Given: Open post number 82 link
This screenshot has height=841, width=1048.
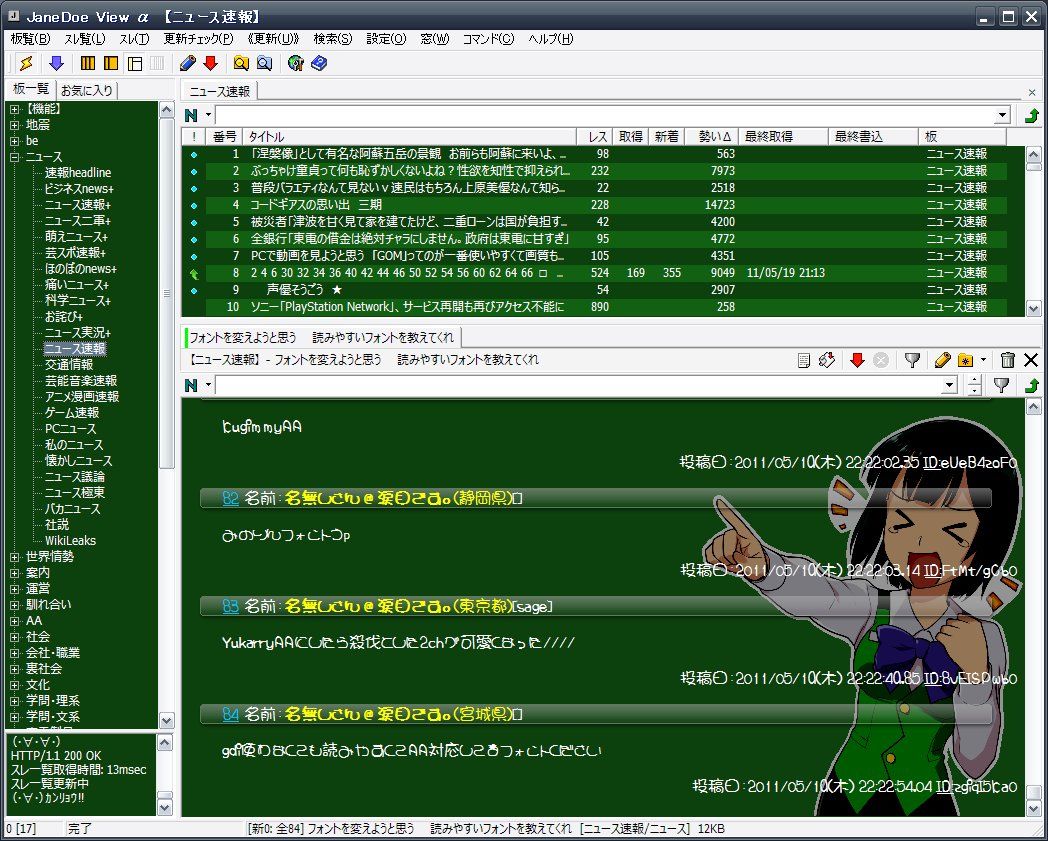Looking at the screenshot, I should click(231, 498).
